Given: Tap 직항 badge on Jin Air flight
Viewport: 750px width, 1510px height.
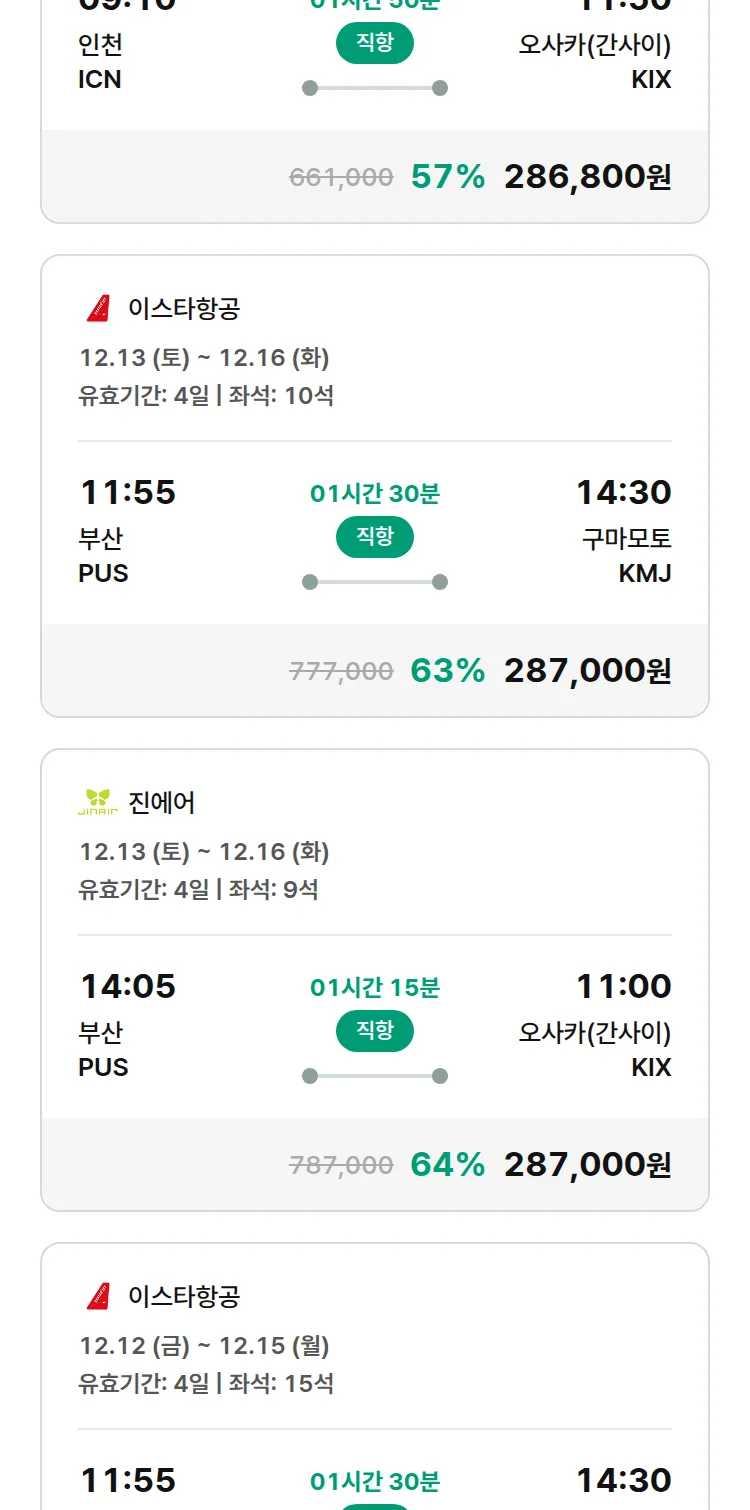Looking at the screenshot, I should 375,1032.
